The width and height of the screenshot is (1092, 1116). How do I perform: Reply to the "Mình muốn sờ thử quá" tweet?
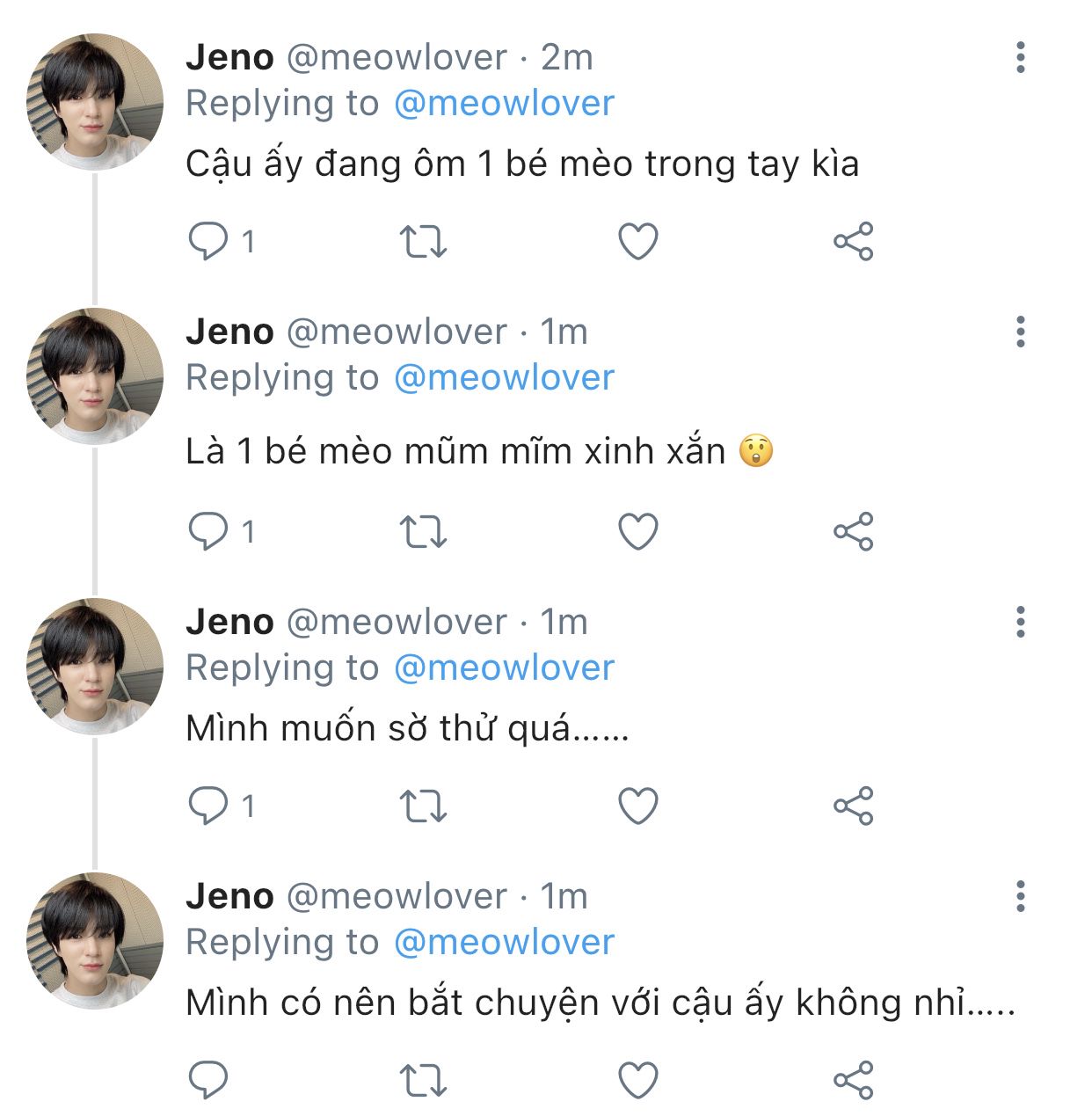[208, 806]
